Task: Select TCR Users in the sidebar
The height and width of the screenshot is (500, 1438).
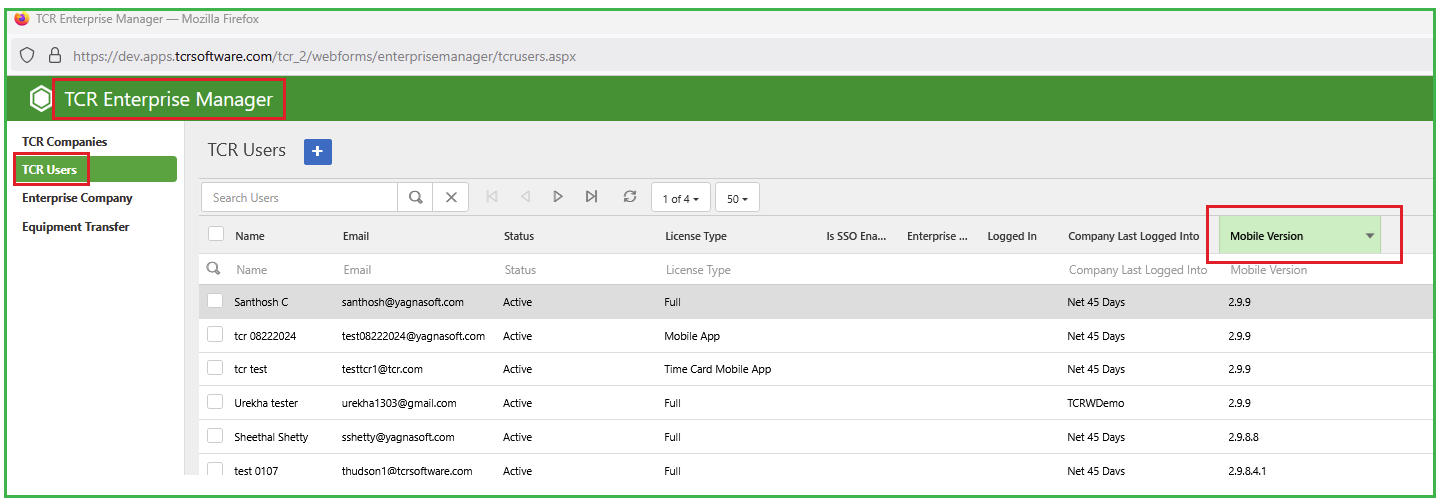Action: pos(95,169)
